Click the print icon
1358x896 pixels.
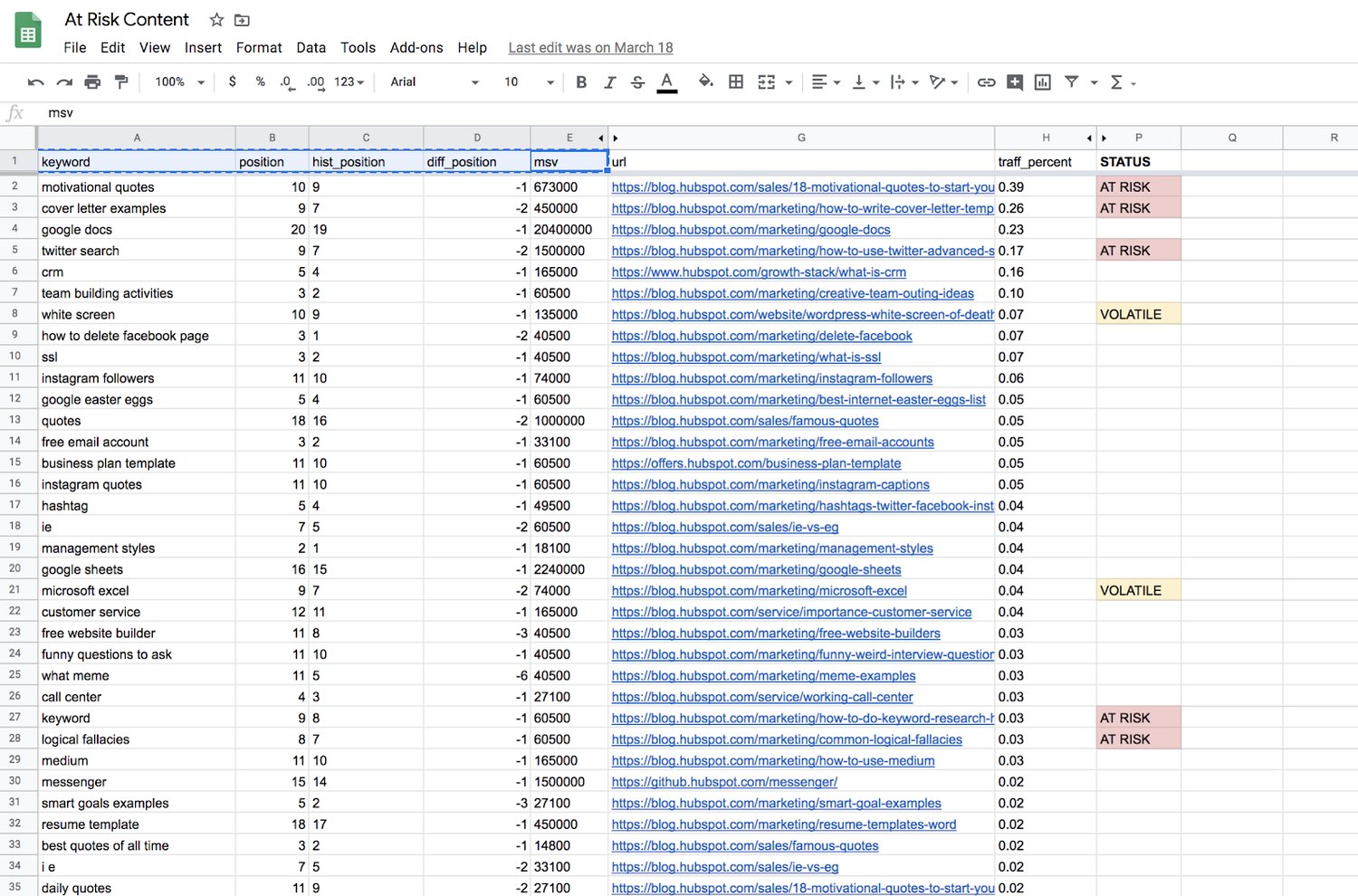(x=92, y=82)
